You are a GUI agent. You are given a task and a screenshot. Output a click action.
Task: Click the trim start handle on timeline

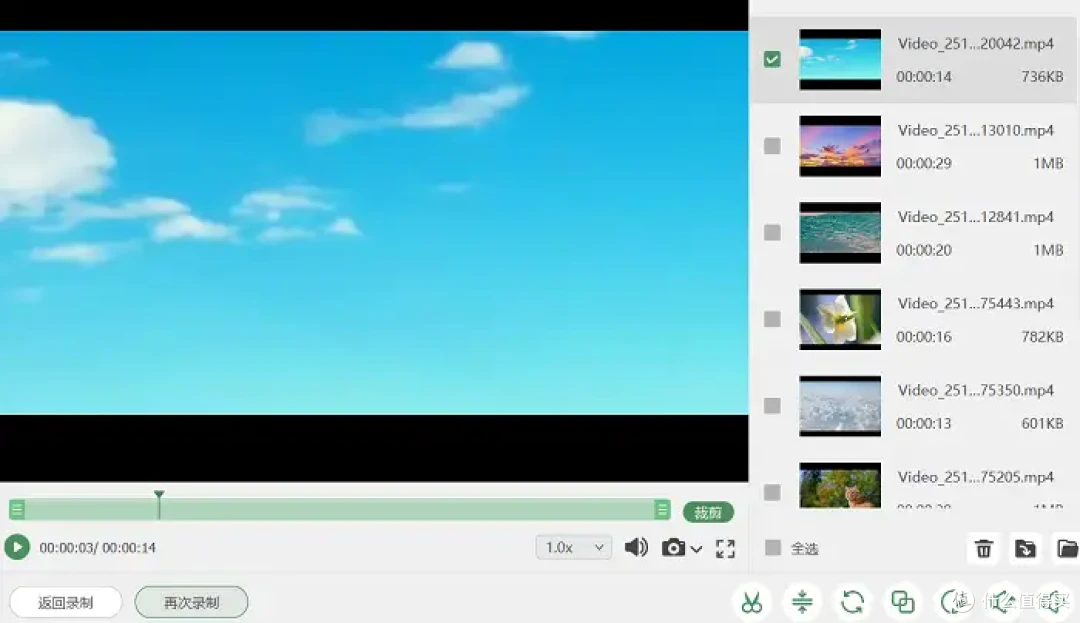coord(17,509)
